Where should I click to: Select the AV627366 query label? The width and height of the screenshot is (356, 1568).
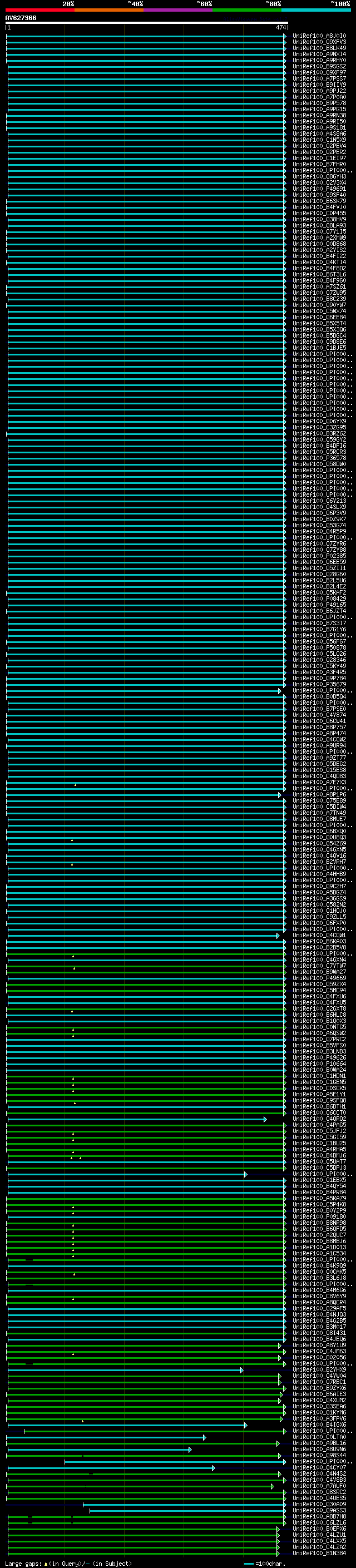21,18
